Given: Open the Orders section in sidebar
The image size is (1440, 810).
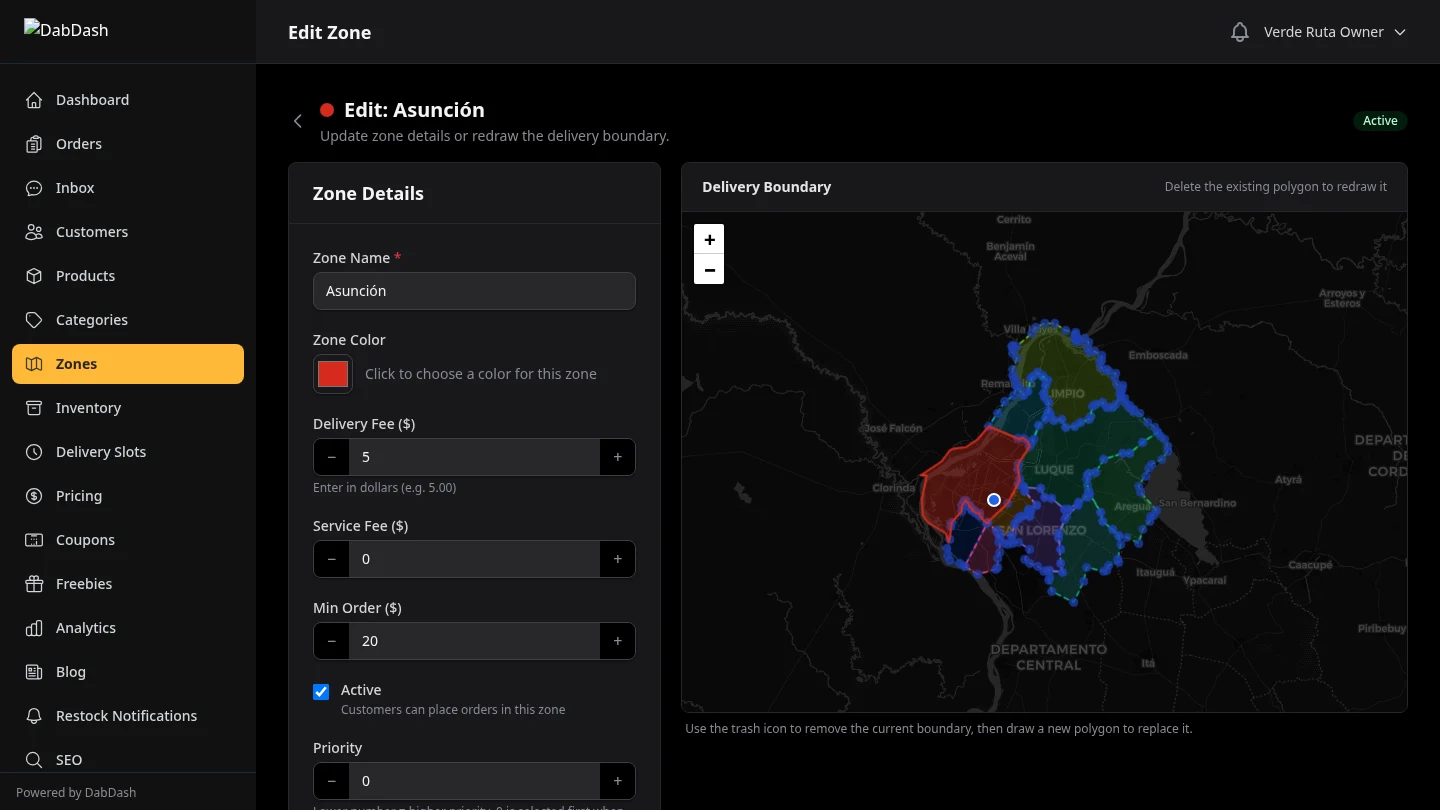Looking at the screenshot, I should tap(78, 143).
